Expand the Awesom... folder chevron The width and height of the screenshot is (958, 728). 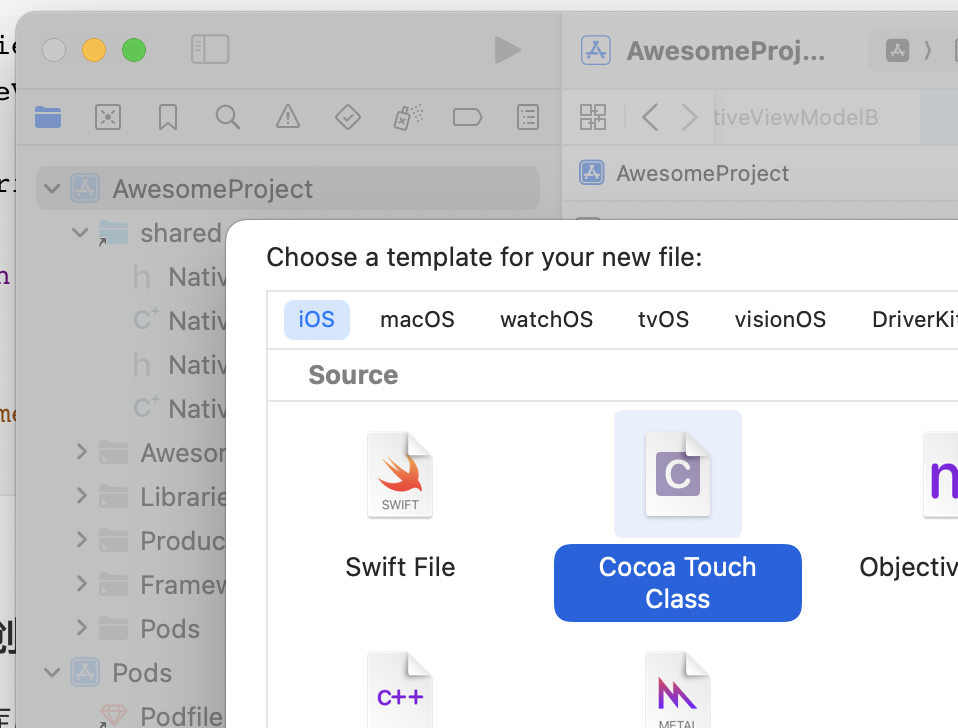coord(82,452)
